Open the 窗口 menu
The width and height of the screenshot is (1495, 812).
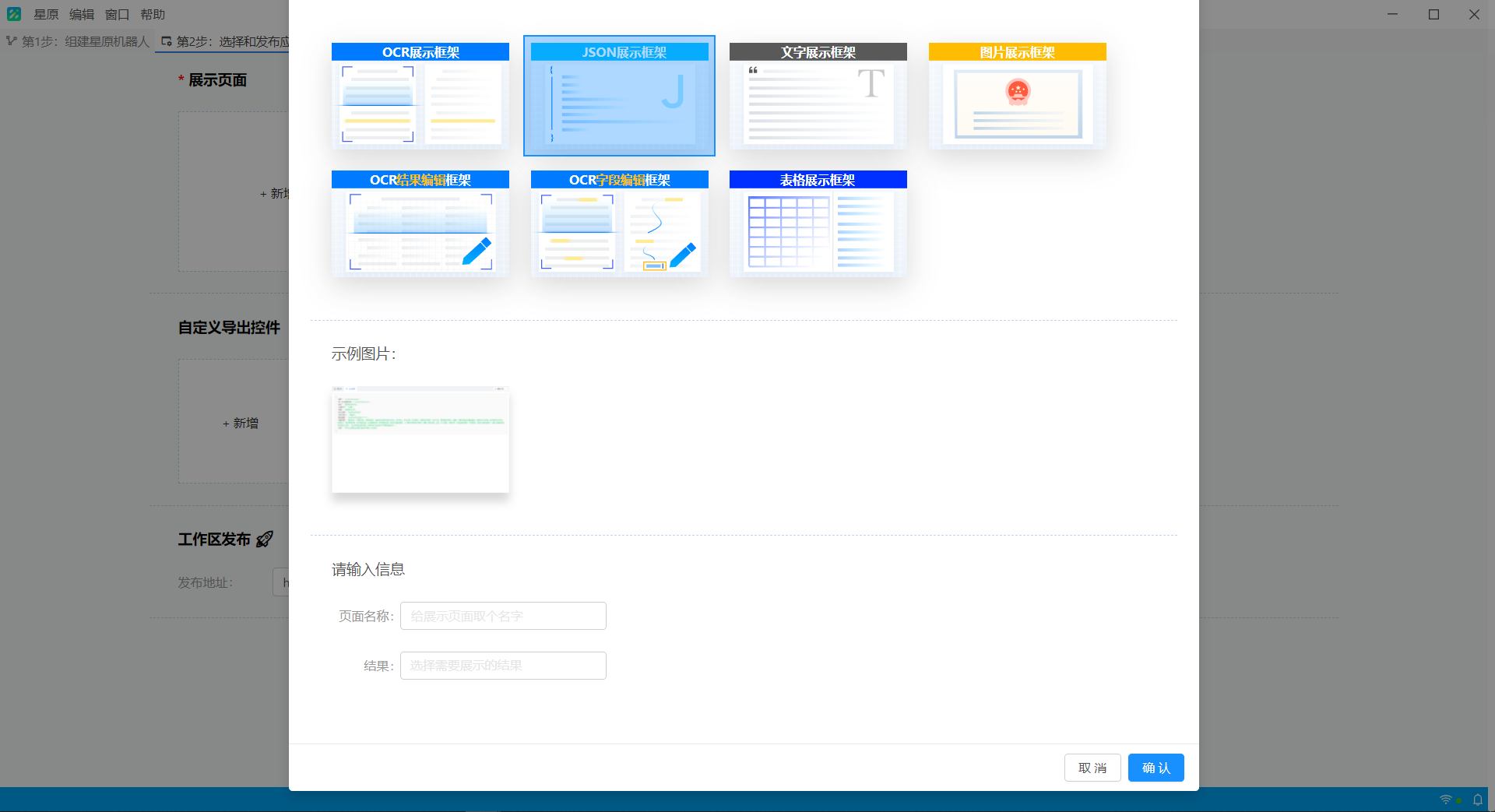[118, 14]
